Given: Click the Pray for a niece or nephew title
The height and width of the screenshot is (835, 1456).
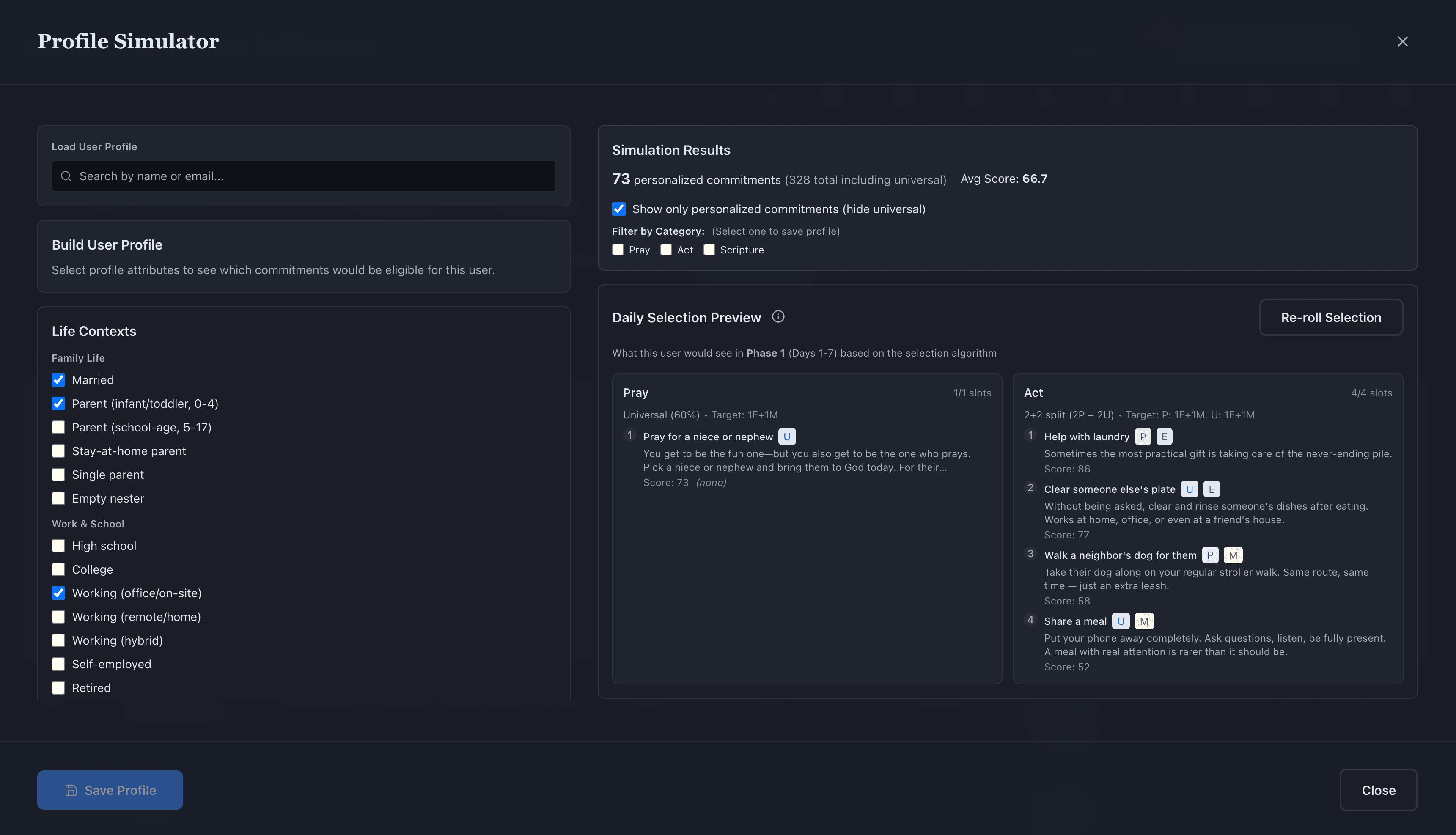Looking at the screenshot, I should tap(708, 437).
